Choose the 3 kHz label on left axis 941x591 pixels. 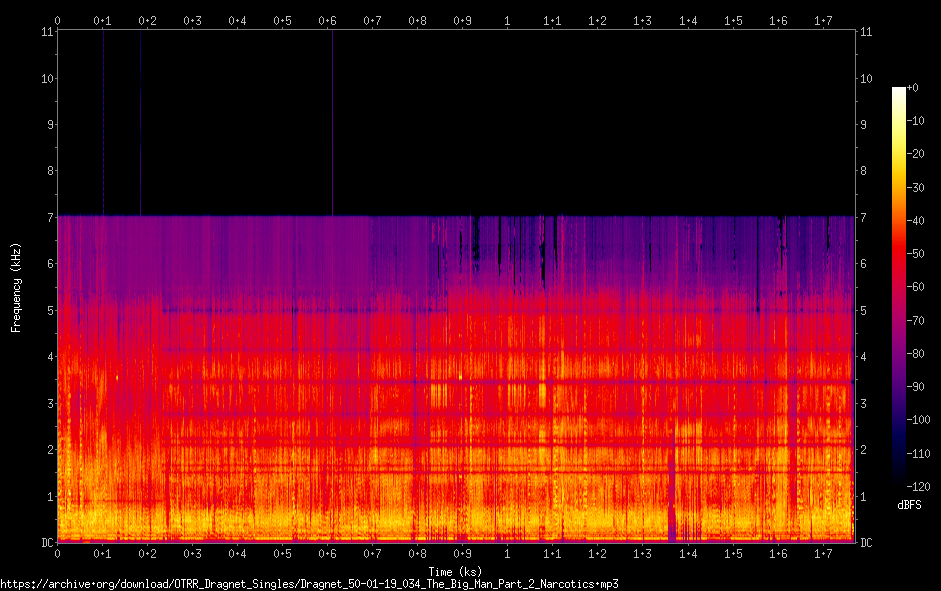[49, 403]
